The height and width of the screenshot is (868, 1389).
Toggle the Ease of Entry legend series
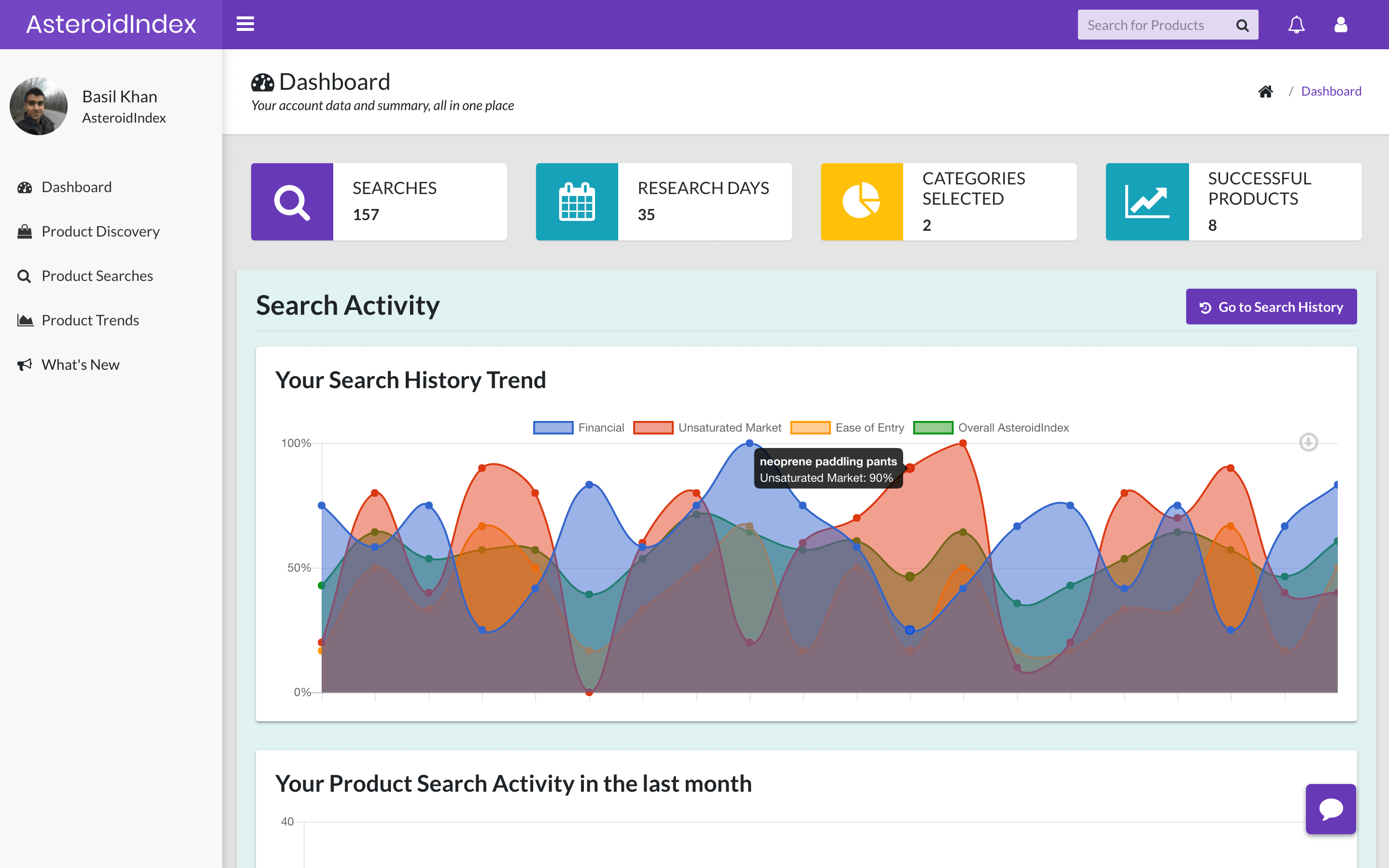coord(847,428)
